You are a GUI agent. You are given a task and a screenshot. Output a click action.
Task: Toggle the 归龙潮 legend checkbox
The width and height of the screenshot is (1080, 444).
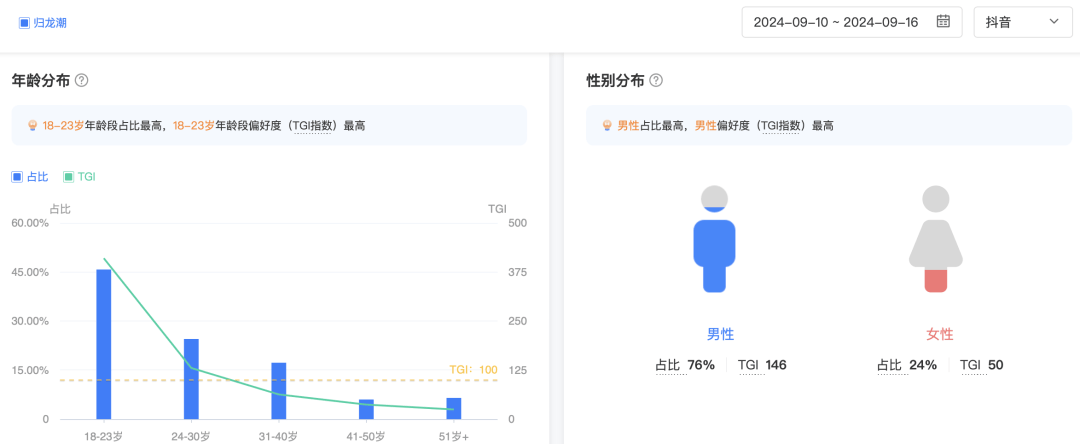(x=24, y=23)
